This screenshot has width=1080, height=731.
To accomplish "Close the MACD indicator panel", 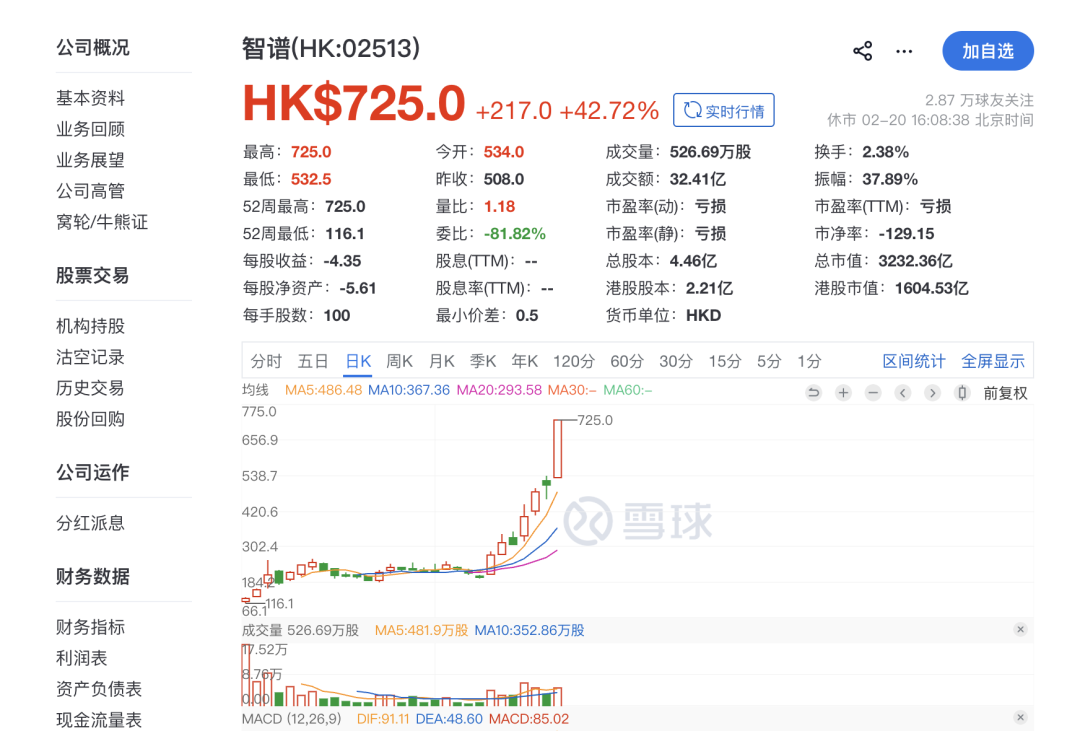I will [1021, 718].
